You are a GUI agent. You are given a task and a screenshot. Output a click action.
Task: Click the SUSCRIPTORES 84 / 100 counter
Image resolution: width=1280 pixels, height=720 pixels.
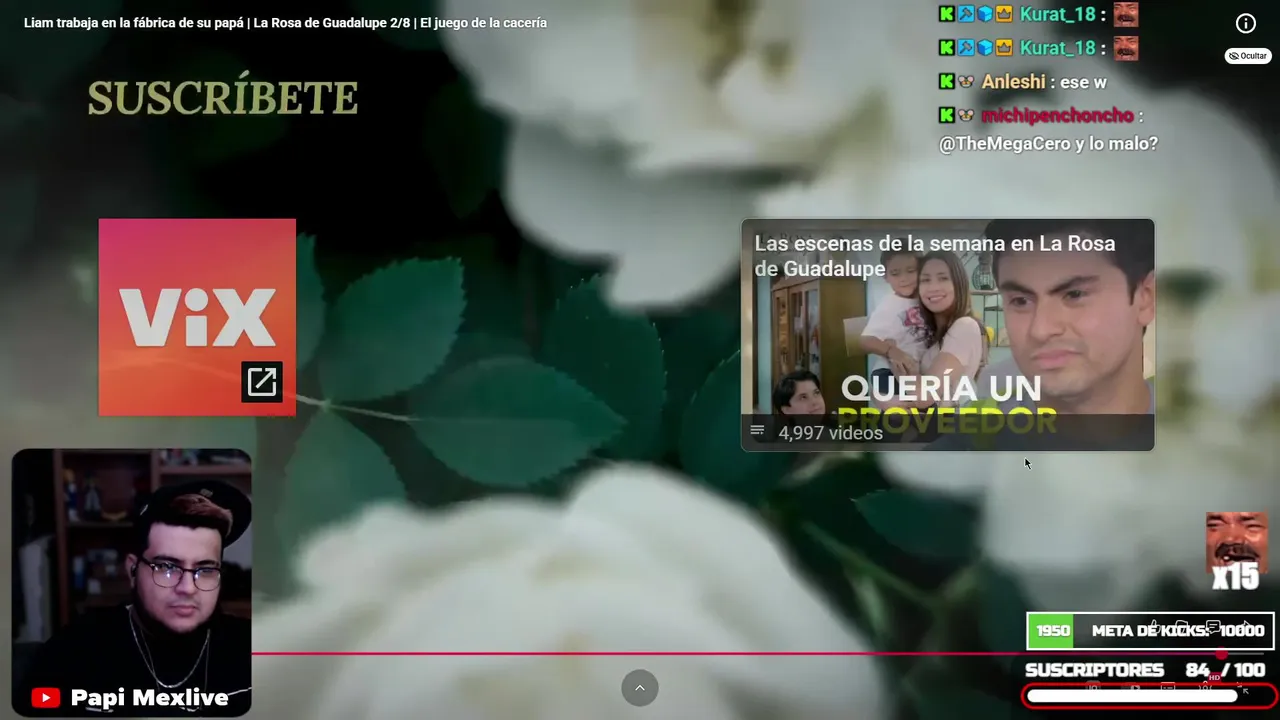point(1145,670)
